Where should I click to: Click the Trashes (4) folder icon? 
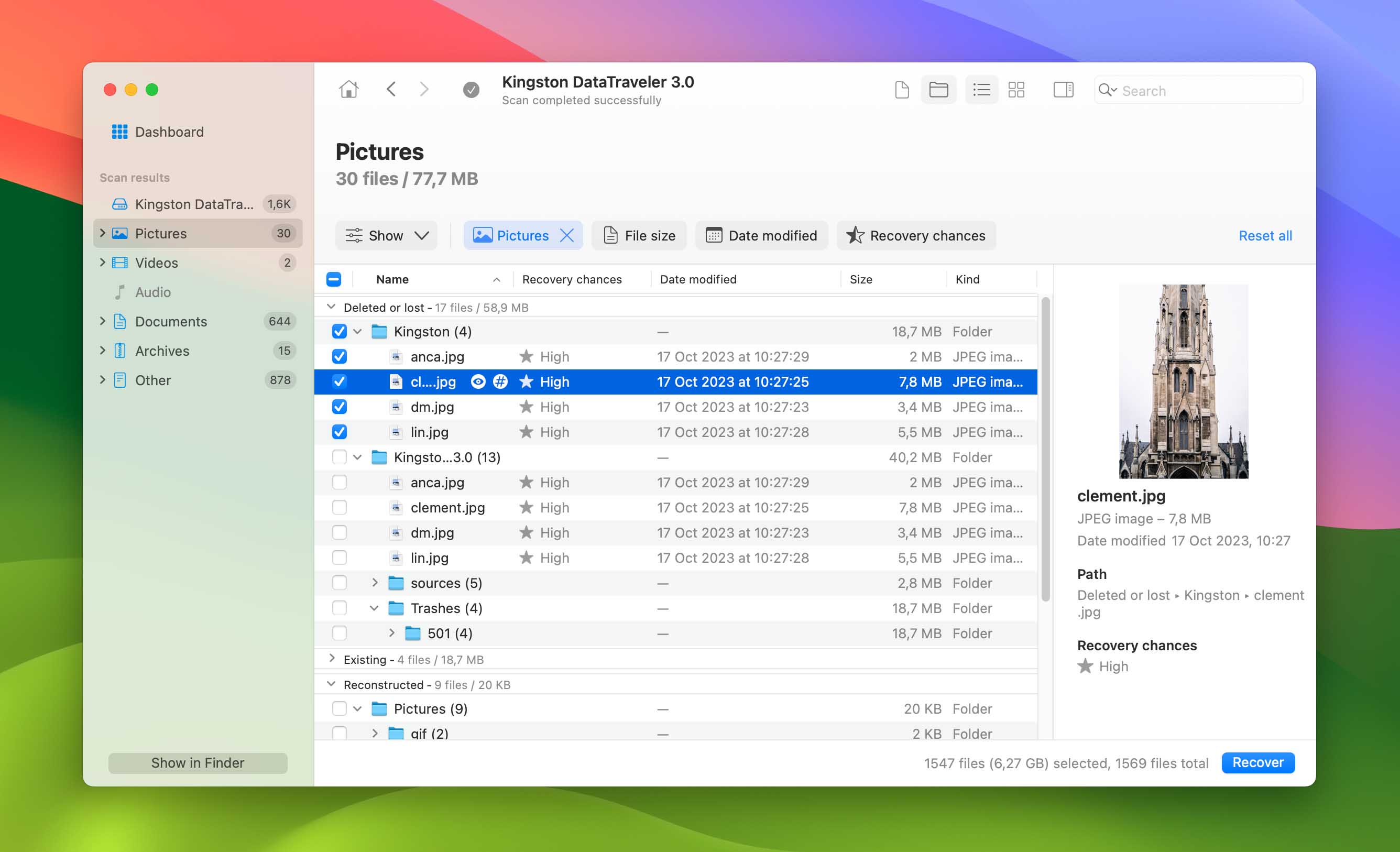pyautogui.click(x=396, y=608)
